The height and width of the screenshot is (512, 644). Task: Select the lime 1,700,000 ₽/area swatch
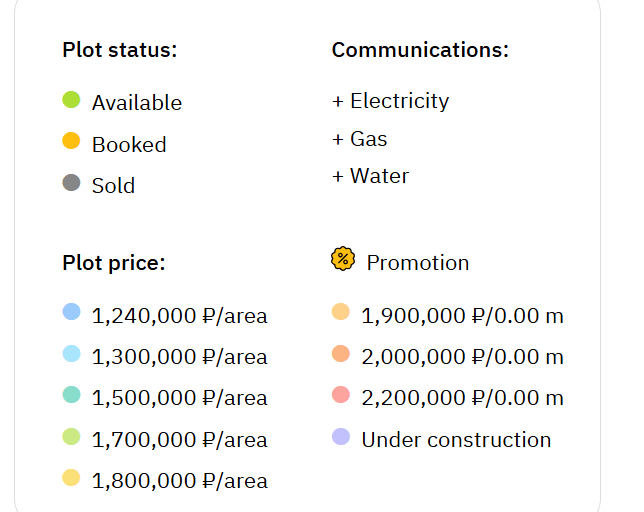(x=71, y=437)
